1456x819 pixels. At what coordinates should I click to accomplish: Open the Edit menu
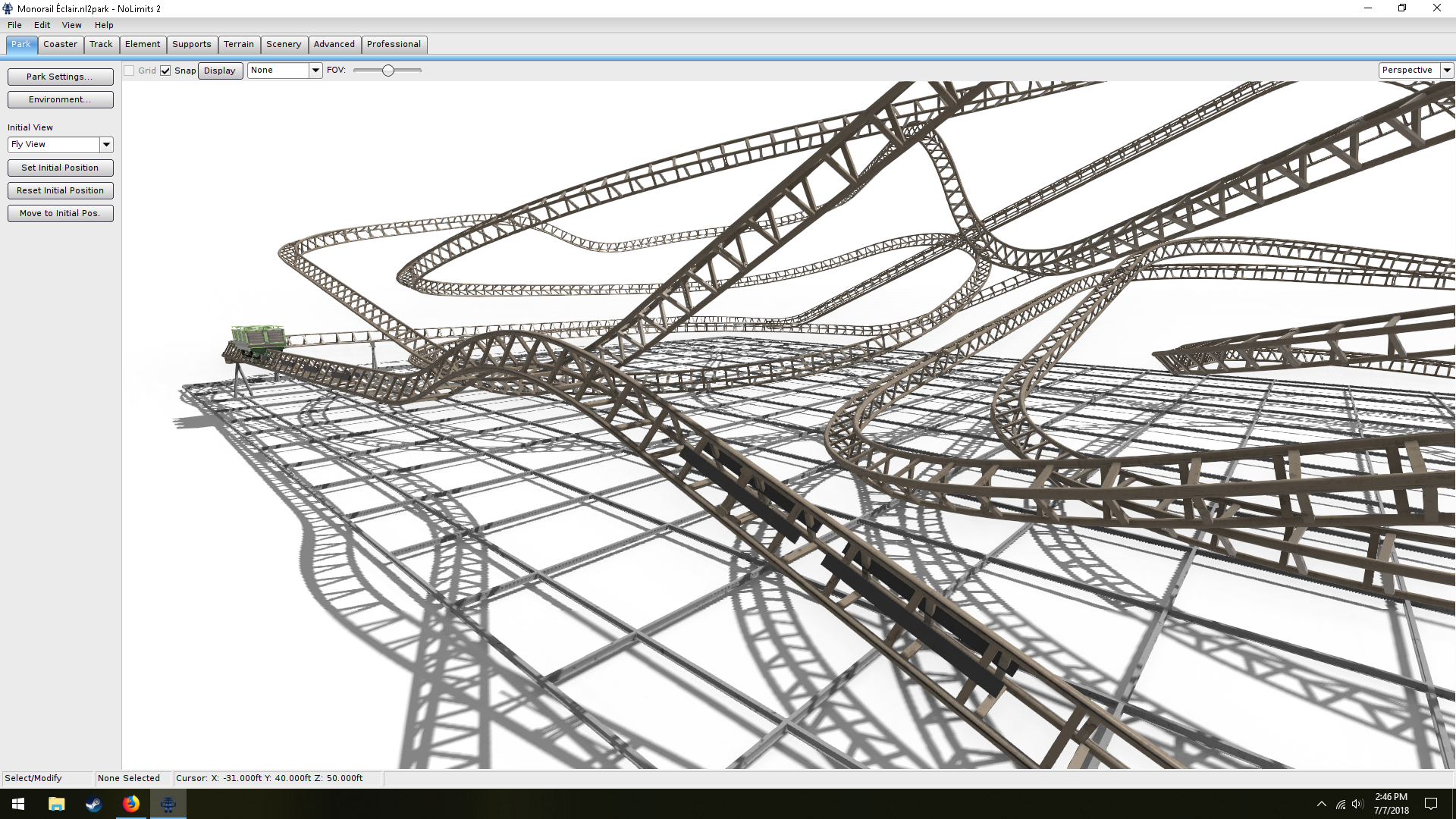point(42,25)
